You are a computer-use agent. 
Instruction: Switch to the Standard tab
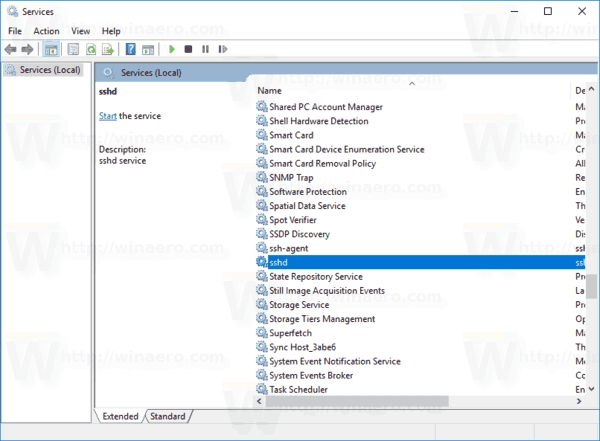pyautogui.click(x=168, y=416)
